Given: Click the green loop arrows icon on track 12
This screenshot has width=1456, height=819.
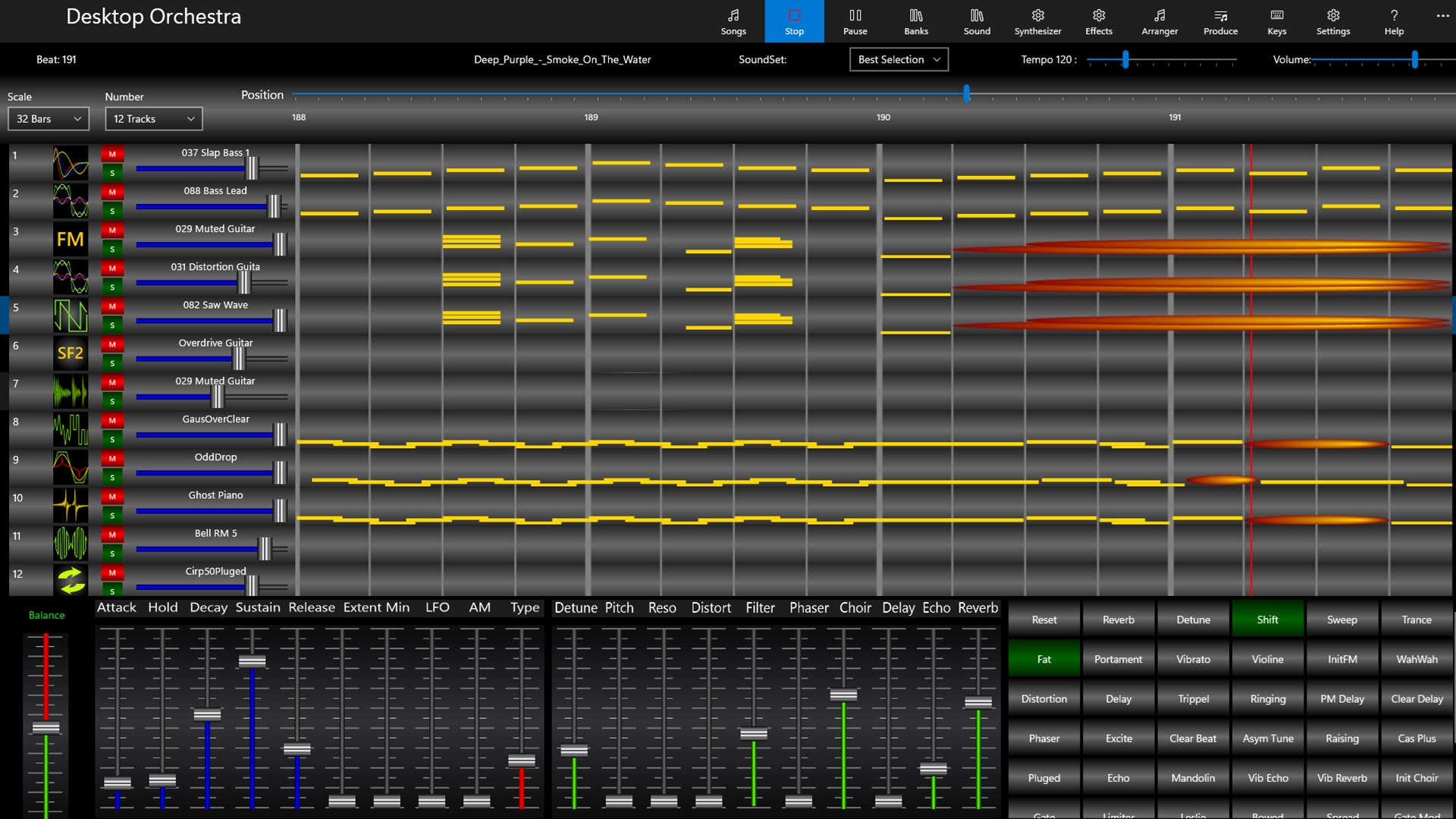Looking at the screenshot, I should tap(70, 580).
